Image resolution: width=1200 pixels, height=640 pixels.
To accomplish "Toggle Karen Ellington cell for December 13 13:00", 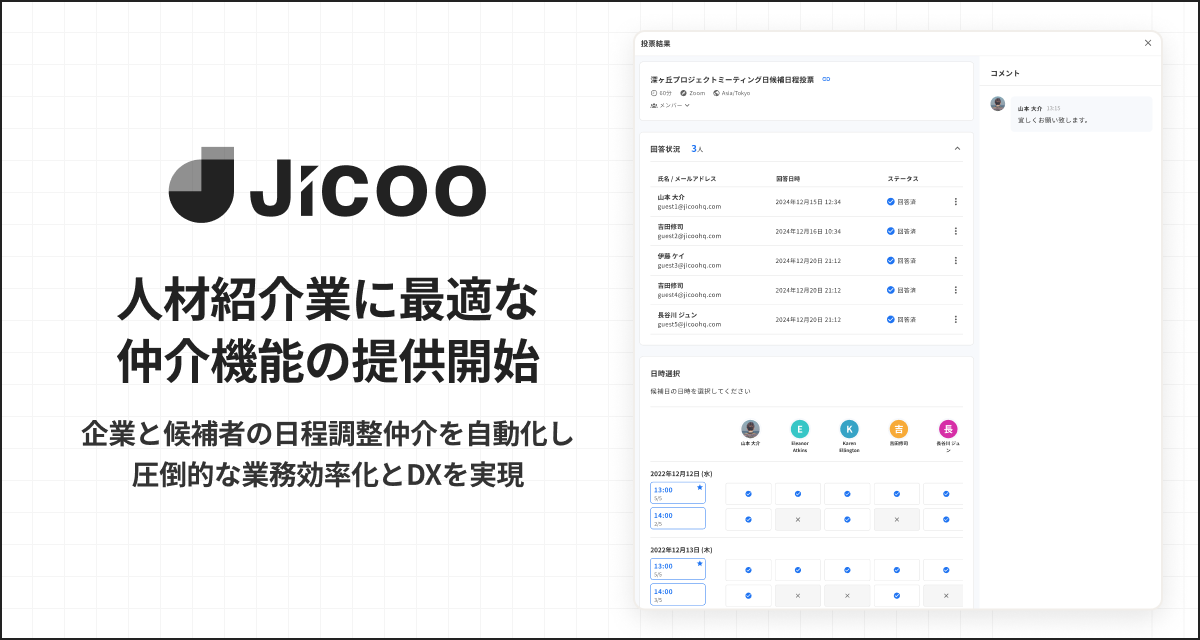I will point(847,570).
